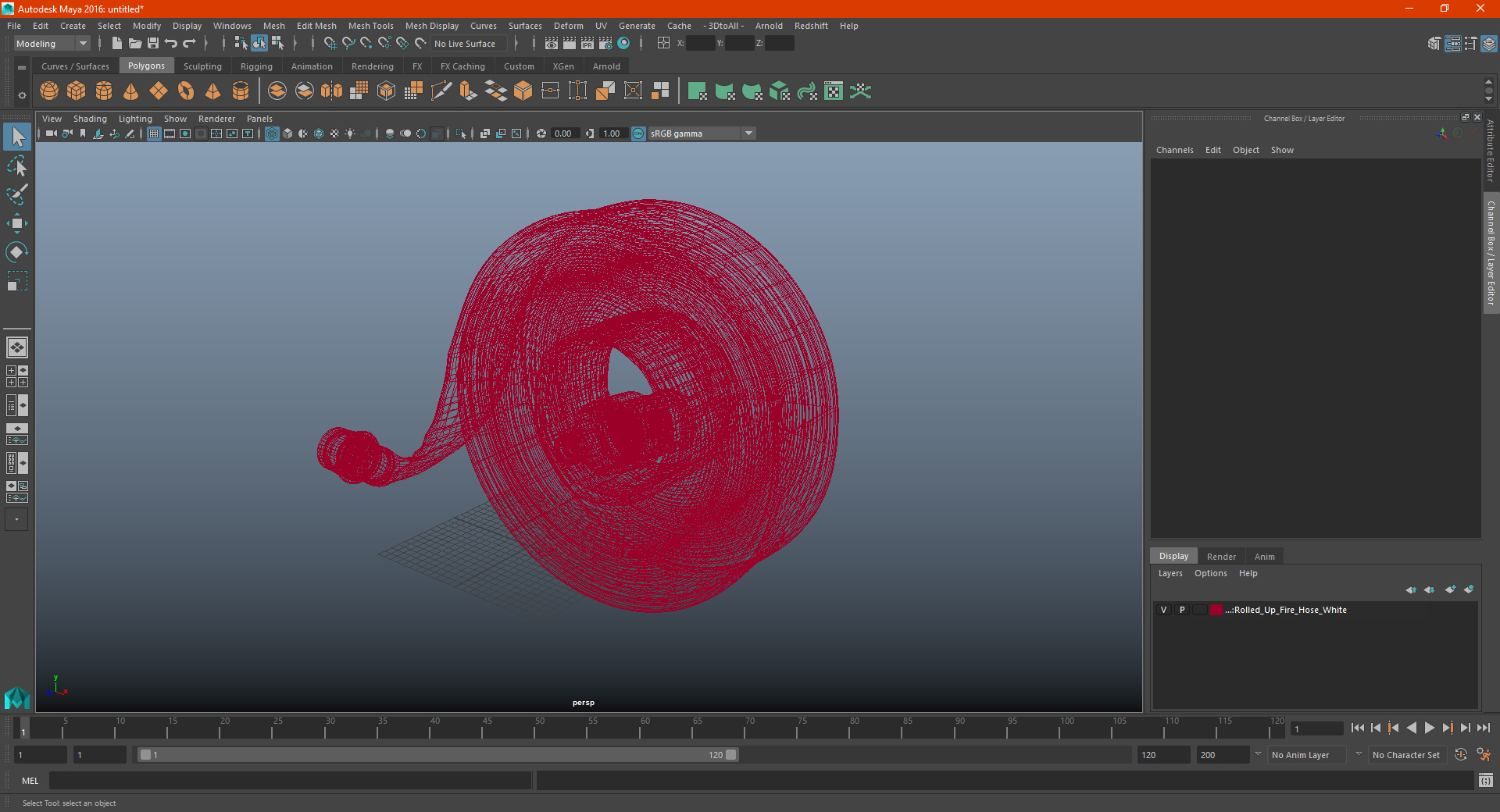
Task: Open the shelf options gear menu
Action: [x=22, y=95]
